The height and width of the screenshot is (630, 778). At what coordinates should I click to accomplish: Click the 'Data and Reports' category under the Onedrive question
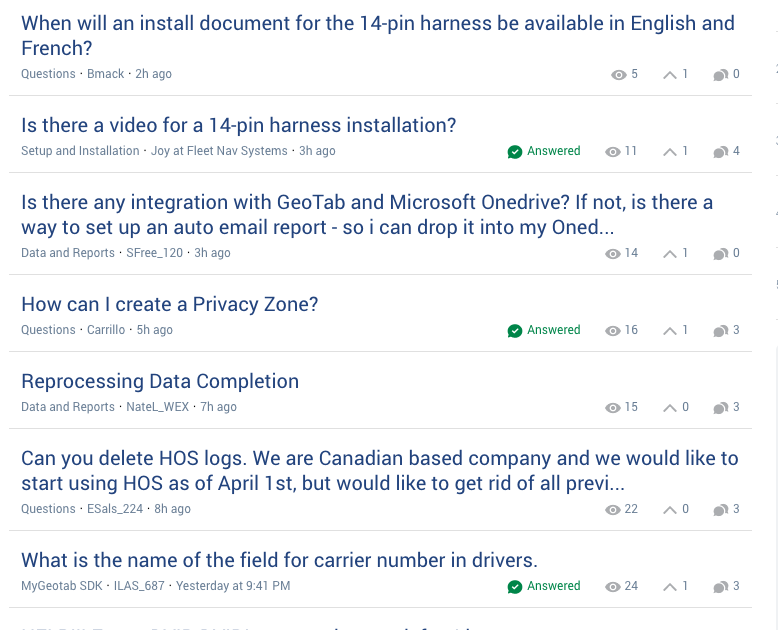(68, 253)
